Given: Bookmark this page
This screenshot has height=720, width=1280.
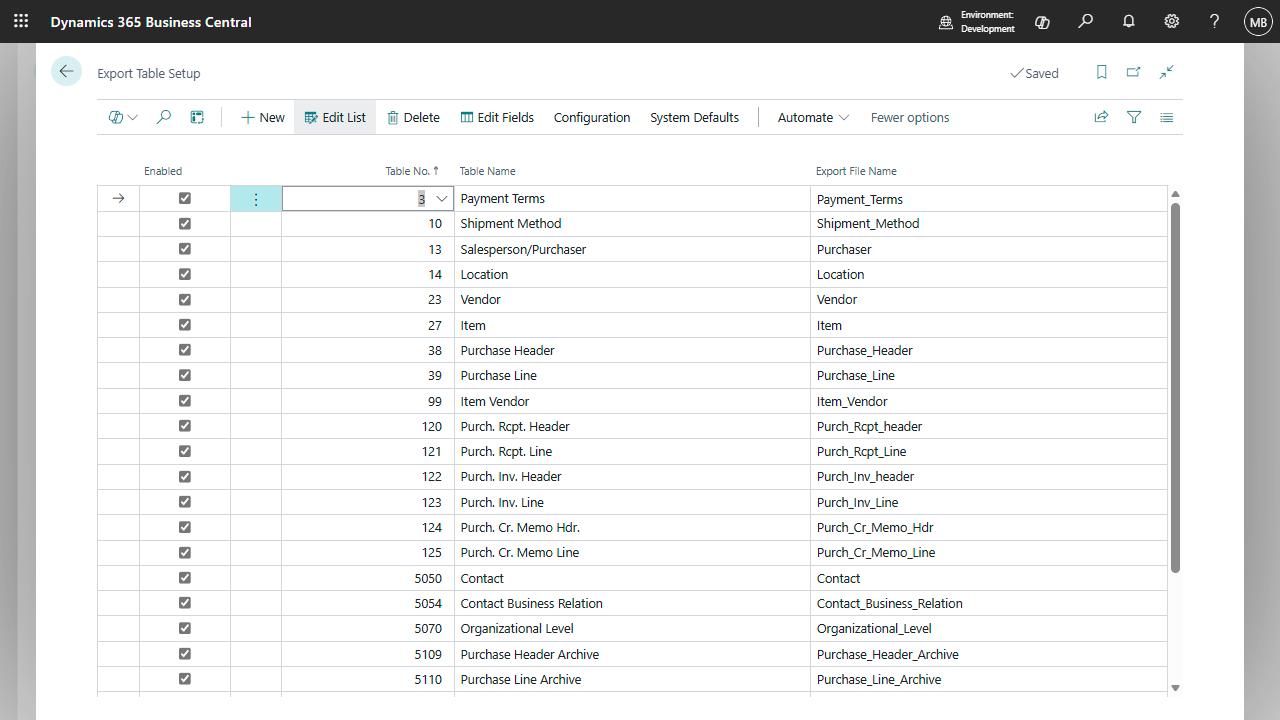Looking at the screenshot, I should coord(1102,72).
